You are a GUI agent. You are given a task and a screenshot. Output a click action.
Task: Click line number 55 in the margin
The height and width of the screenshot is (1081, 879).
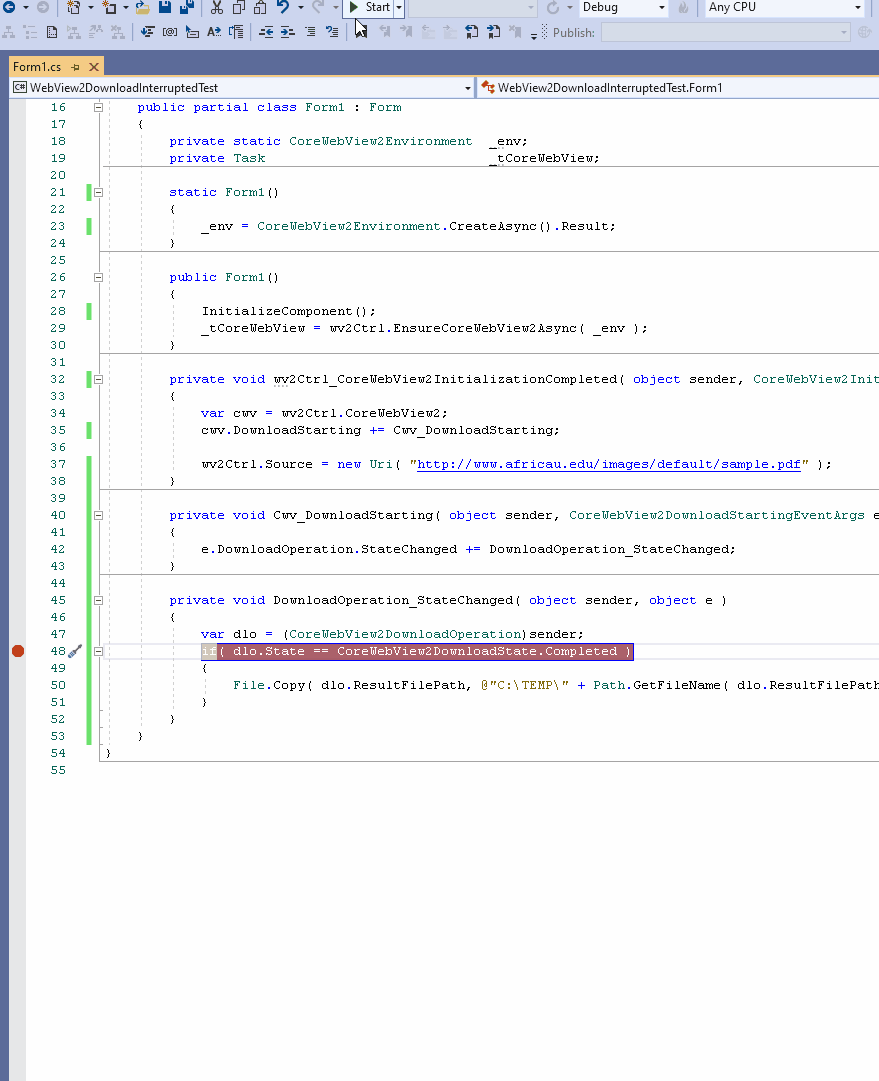point(58,770)
